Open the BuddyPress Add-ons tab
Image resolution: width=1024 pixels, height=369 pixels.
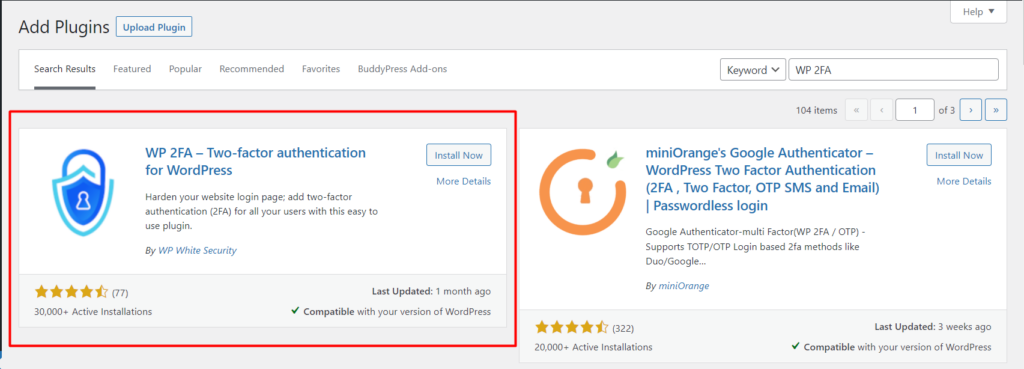click(402, 69)
